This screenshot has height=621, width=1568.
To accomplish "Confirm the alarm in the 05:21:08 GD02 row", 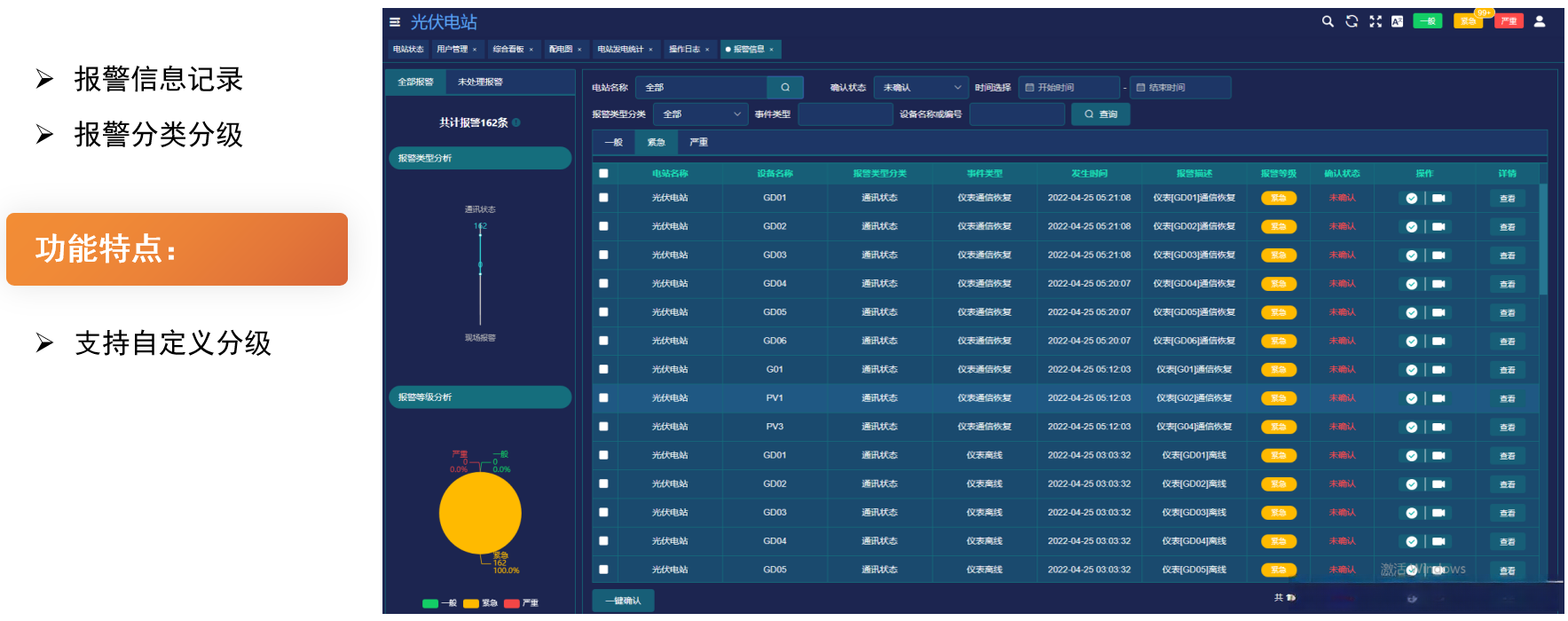I will (x=1412, y=227).
